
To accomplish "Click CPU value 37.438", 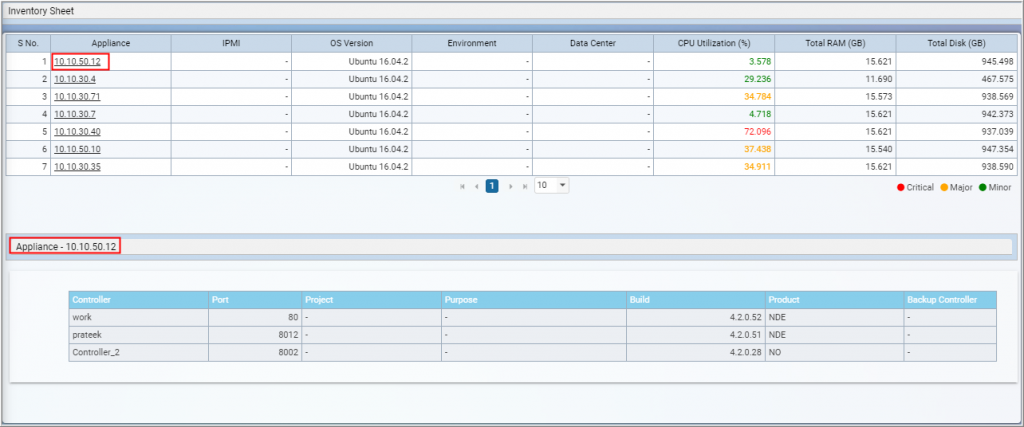I will (x=758, y=150).
